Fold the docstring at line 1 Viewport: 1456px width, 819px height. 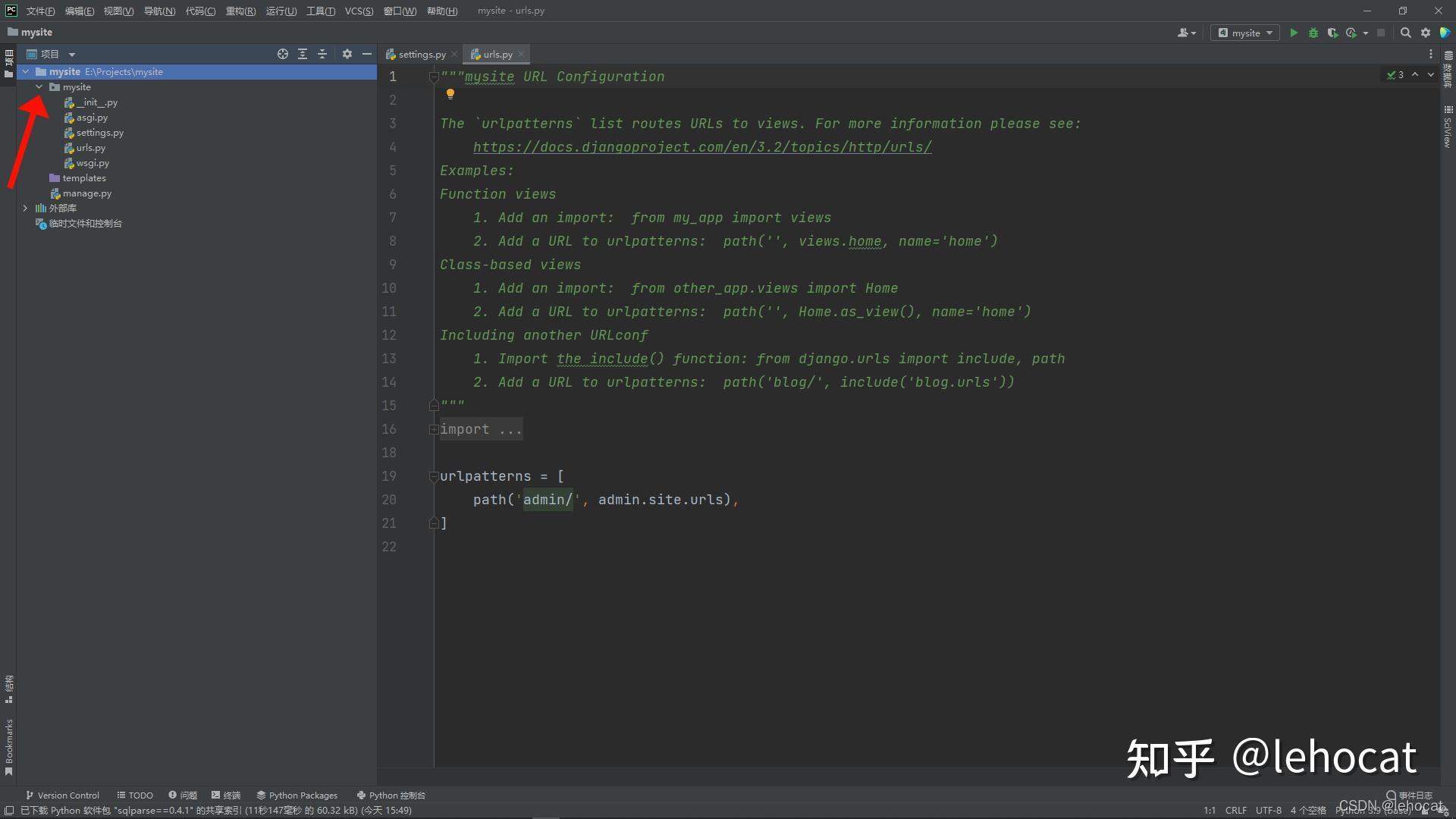click(x=434, y=77)
